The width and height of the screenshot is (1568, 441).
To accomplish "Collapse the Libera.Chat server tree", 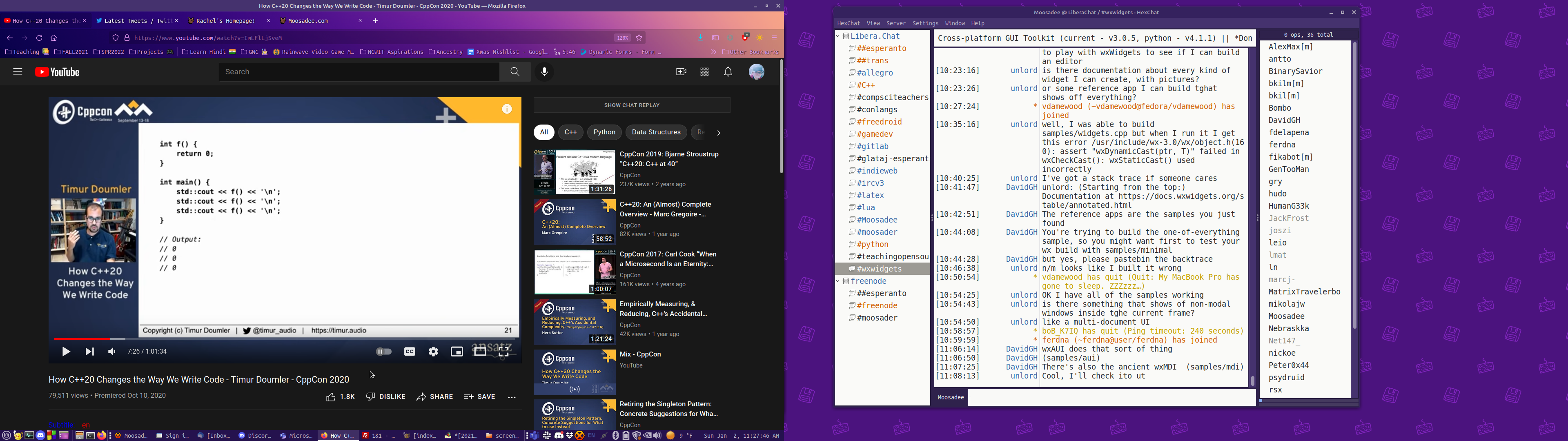I will click(838, 36).
